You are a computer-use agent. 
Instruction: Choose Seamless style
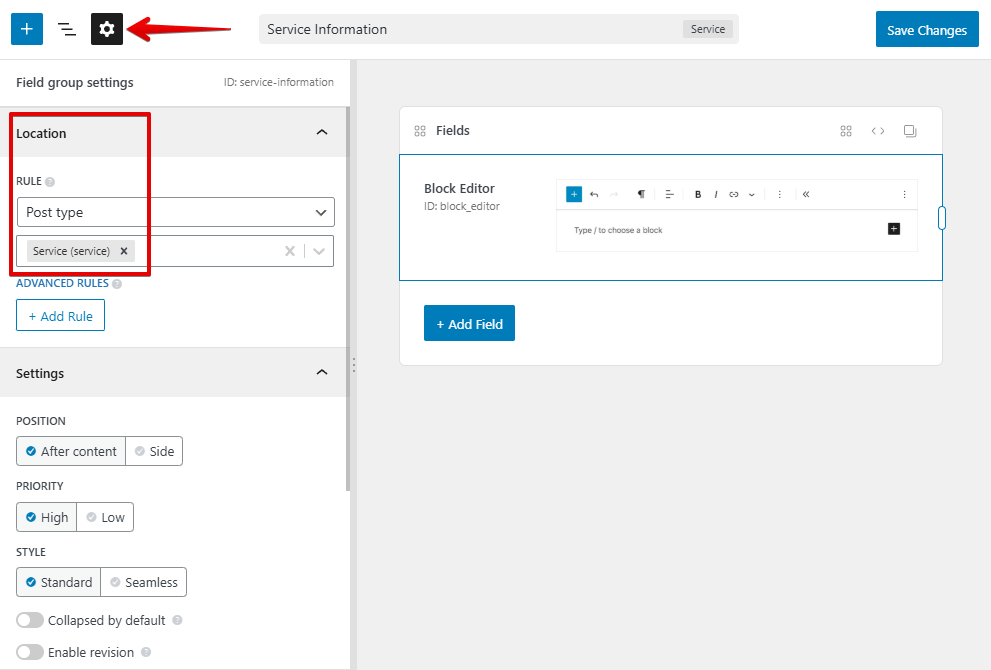tap(143, 582)
